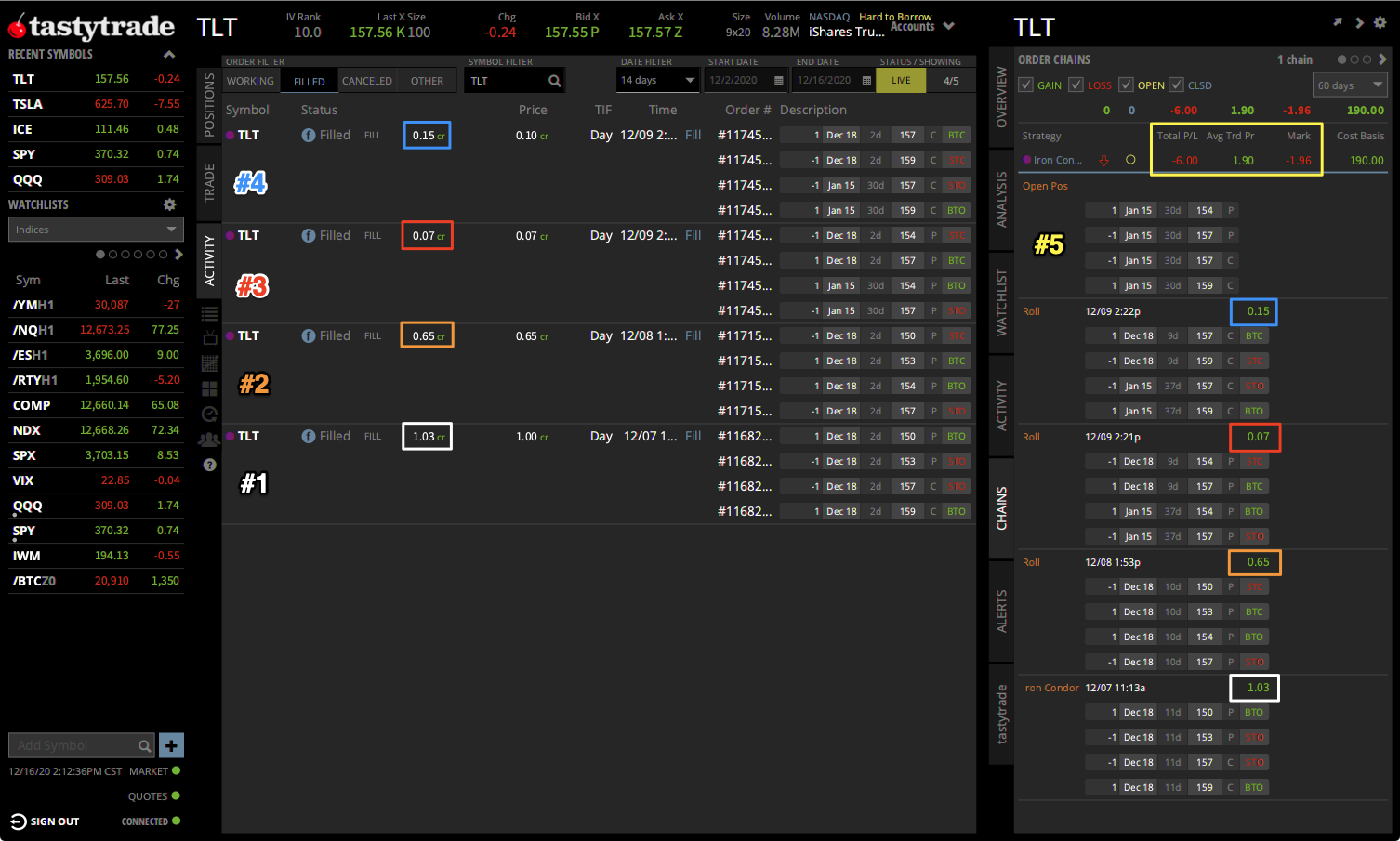The width and height of the screenshot is (1400, 841).
Task: Expand the 14 days date filter dropdown
Action: point(657,80)
